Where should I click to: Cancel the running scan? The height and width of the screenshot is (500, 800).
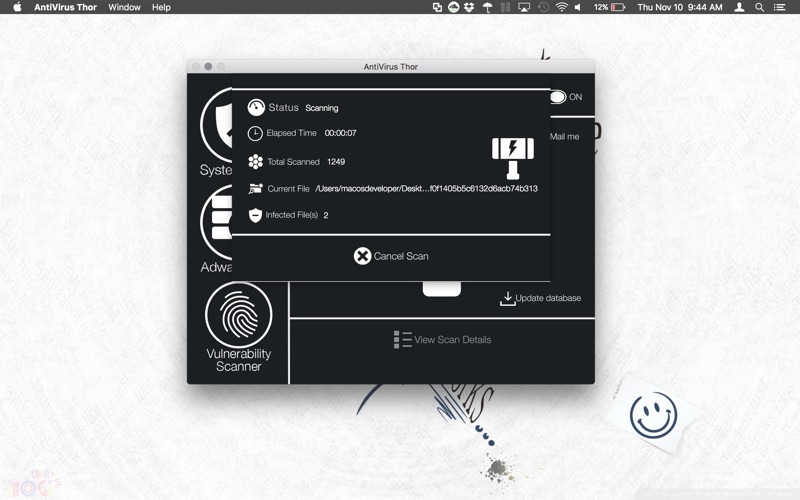click(x=391, y=256)
